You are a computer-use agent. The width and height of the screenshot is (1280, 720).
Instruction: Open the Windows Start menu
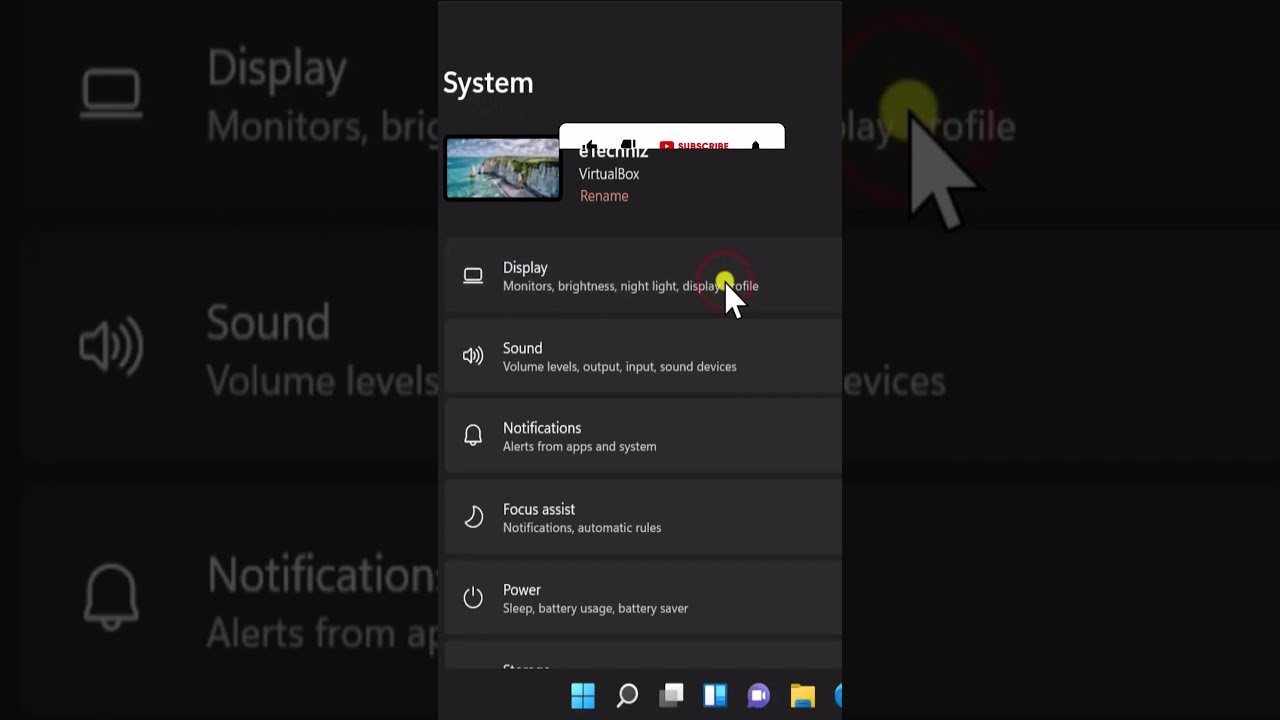coord(583,695)
